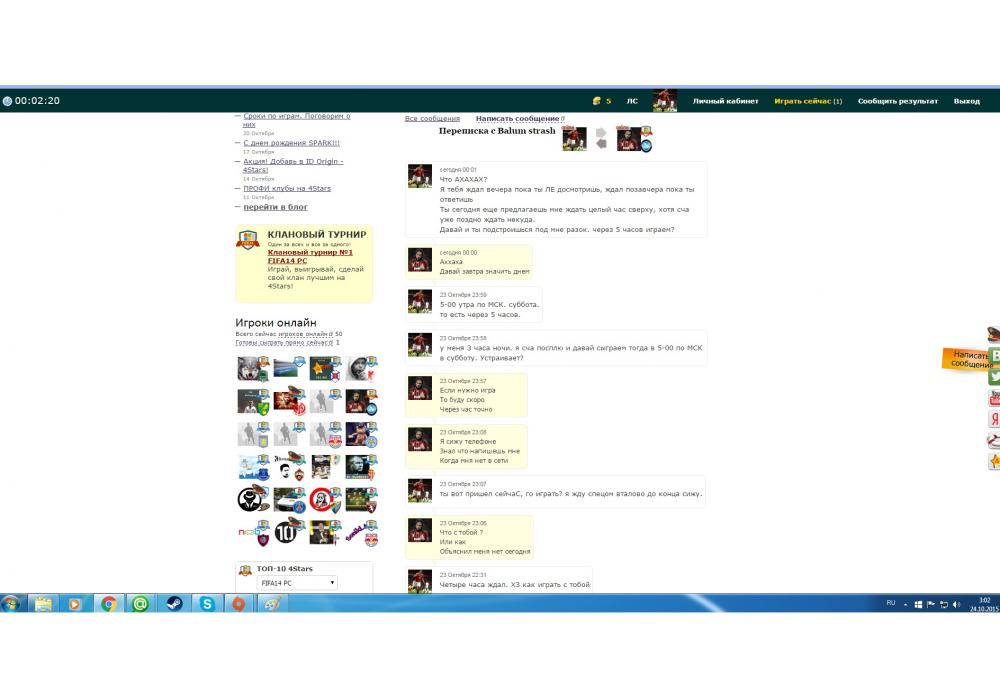Click the orange Написать сообщение side button
The width and height of the screenshot is (1000, 700).
pos(969,360)
